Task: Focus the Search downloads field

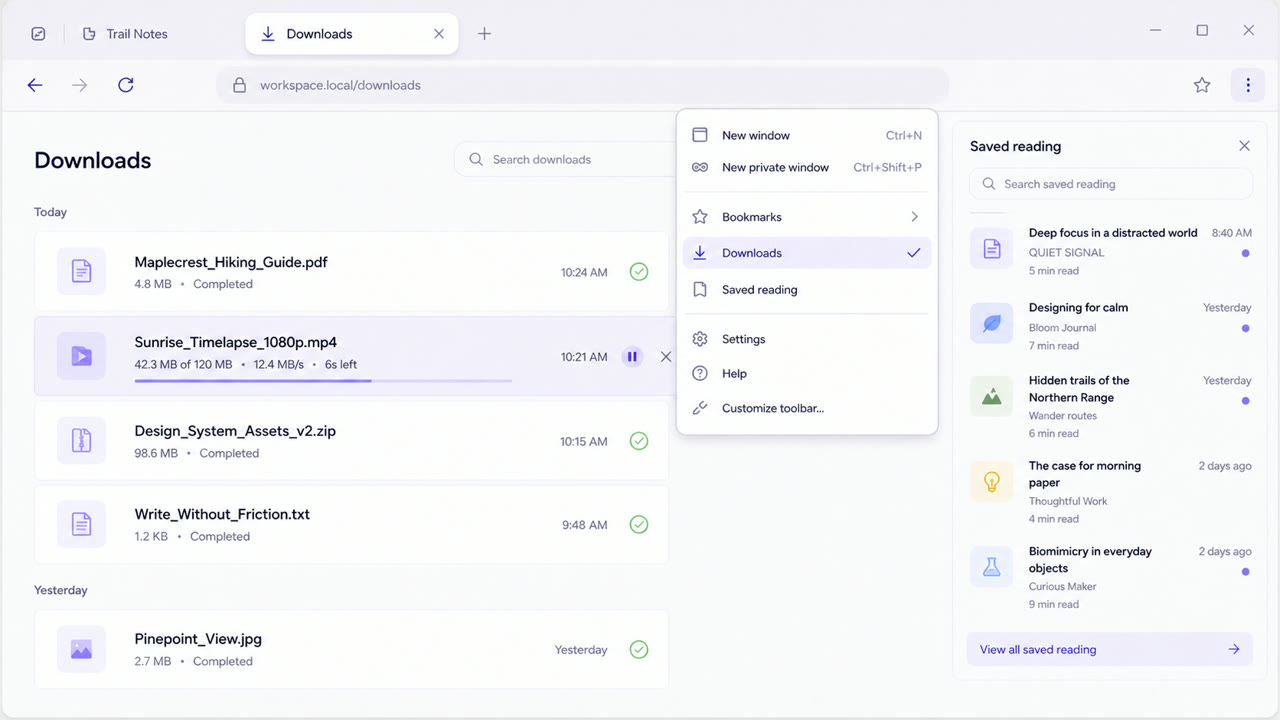Action: pyautogui.click(x=566, y=159)
